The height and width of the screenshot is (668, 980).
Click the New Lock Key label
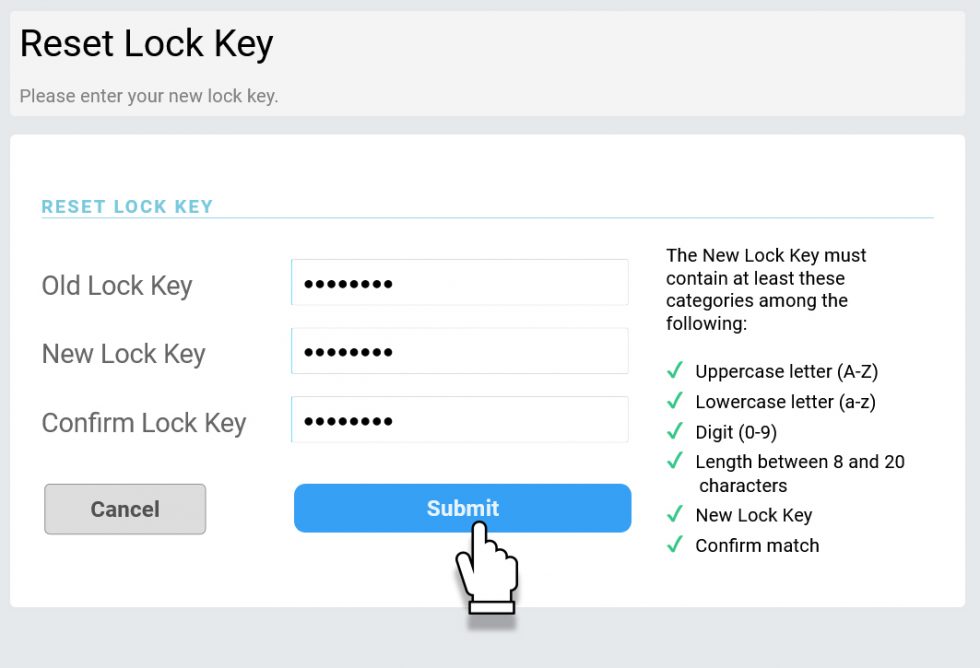(123, 353)
